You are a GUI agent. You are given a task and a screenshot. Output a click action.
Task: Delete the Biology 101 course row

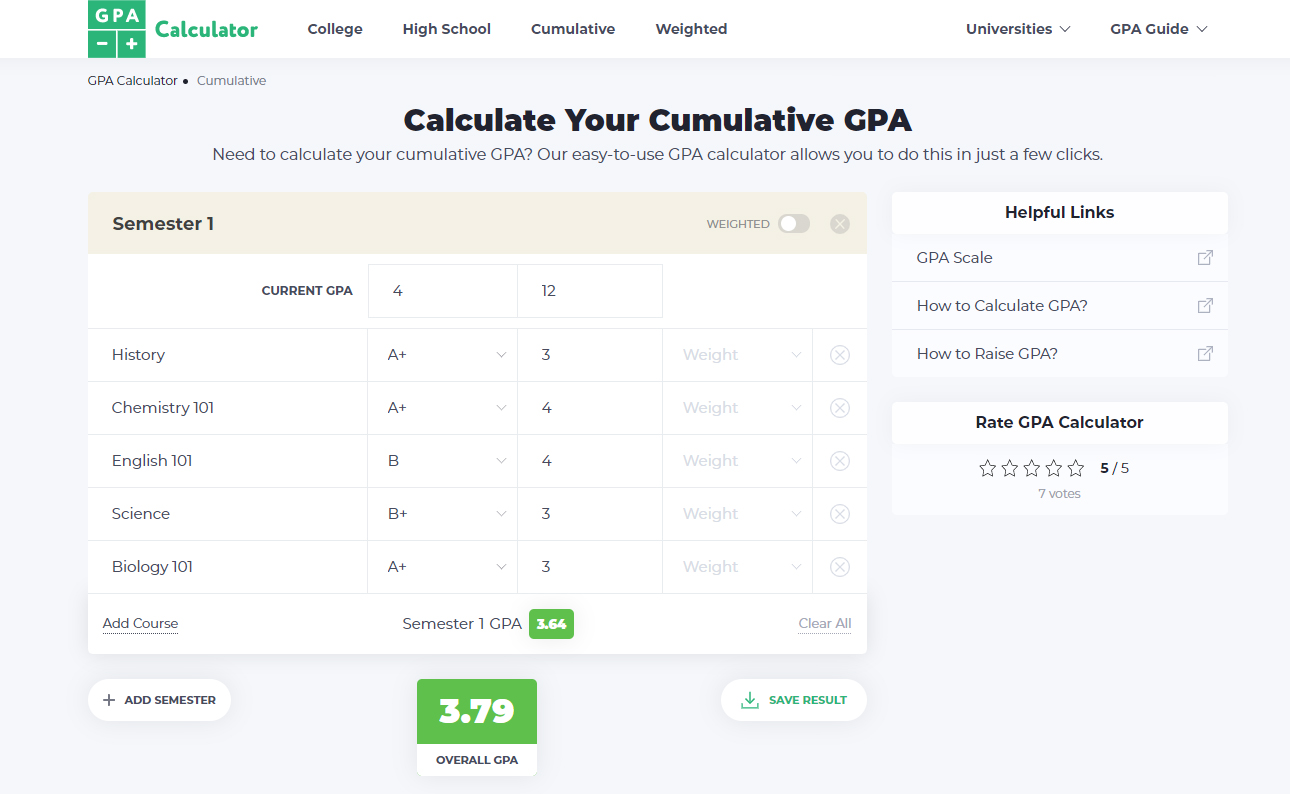(840, 567)
